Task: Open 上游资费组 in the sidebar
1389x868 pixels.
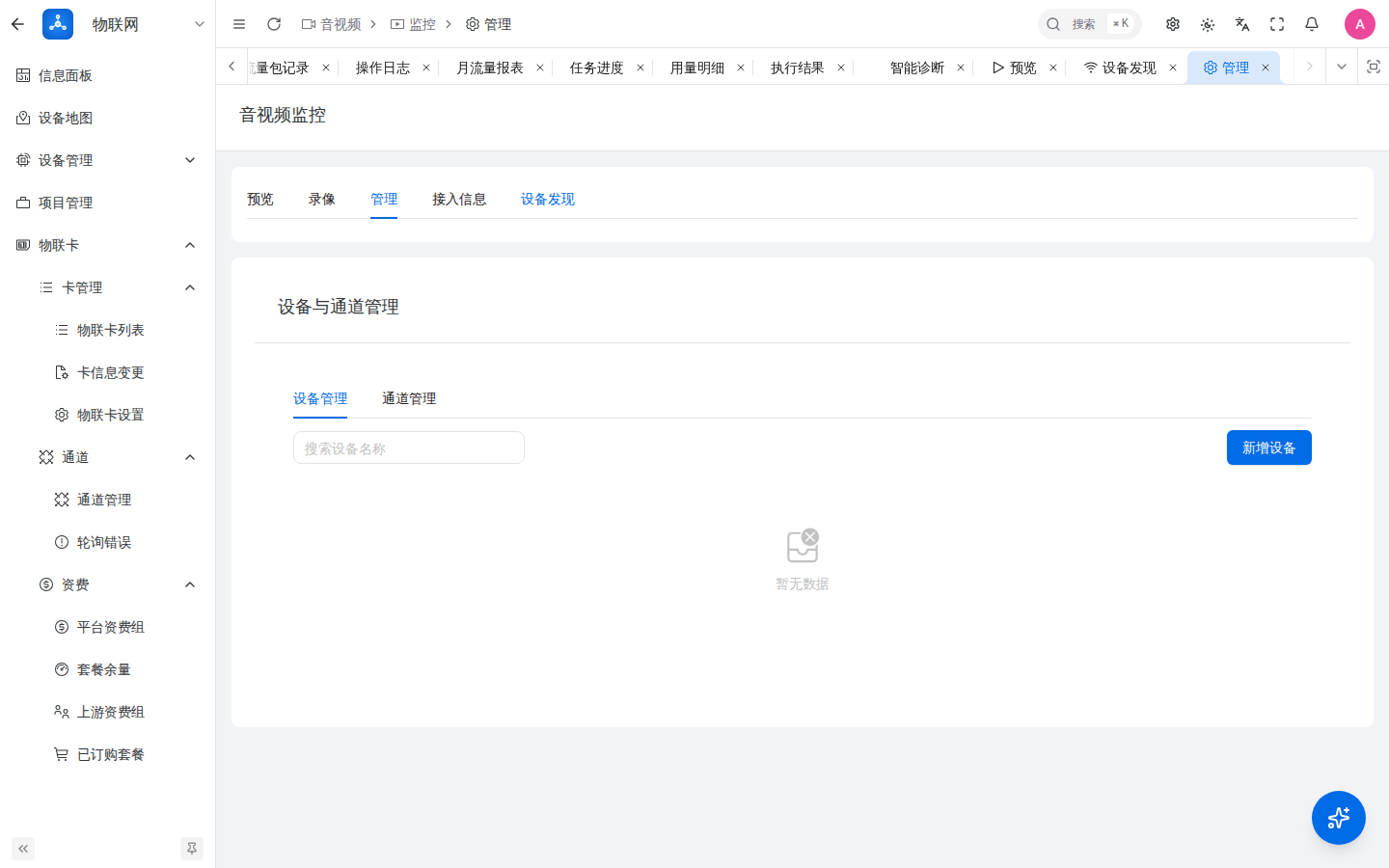Action: coord(107,712)
